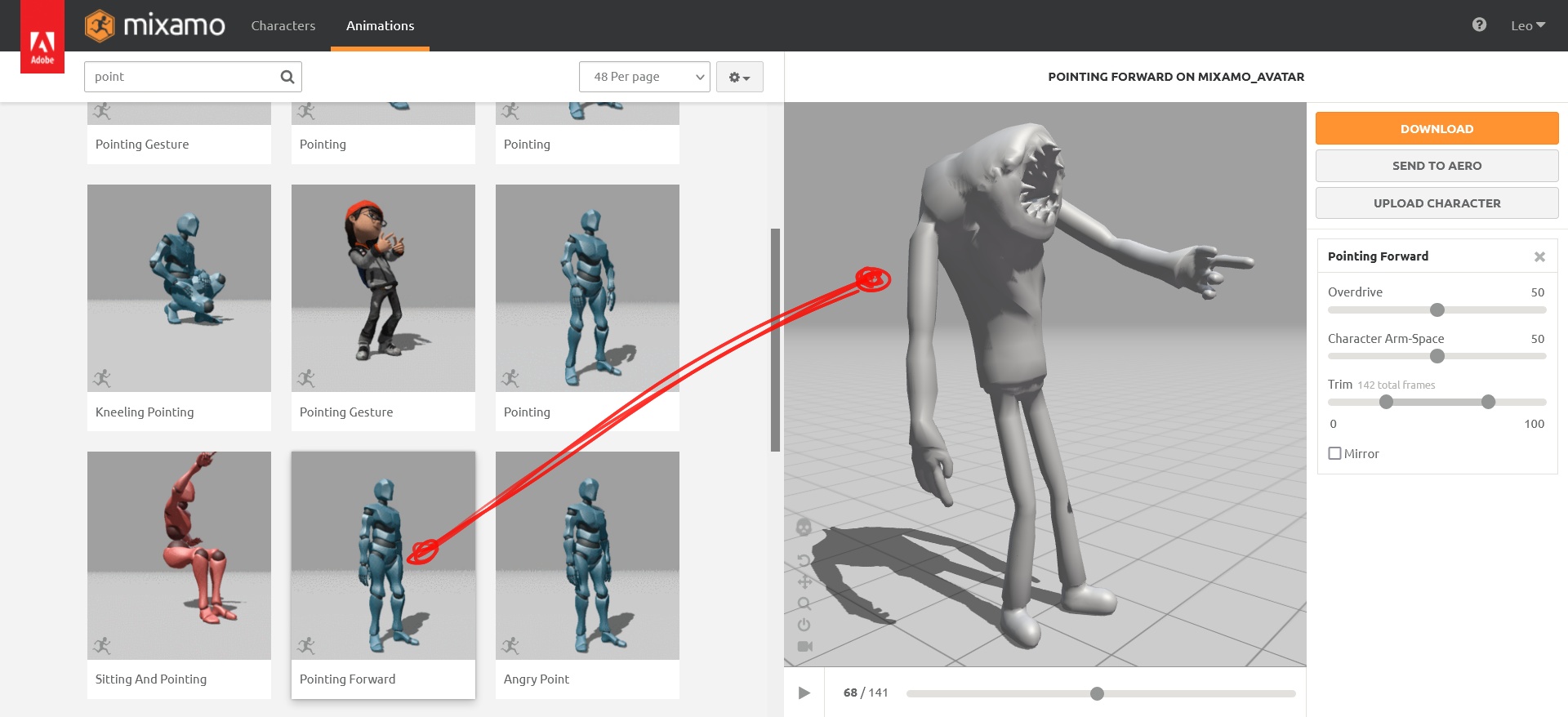Screen dimensions: 1568x717
Task: Click the search magnifier in search box
Action: pyautogui.click(x=287, y=77)
